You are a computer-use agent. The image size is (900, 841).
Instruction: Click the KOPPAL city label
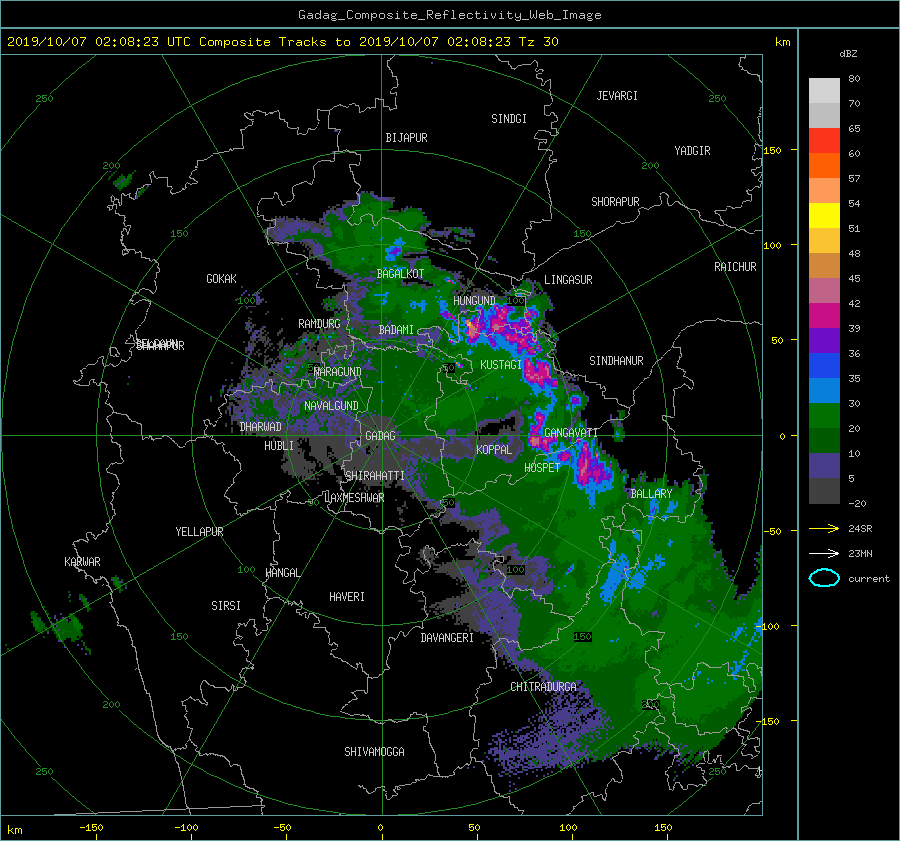pyautogui.click(x=494, y=449)
